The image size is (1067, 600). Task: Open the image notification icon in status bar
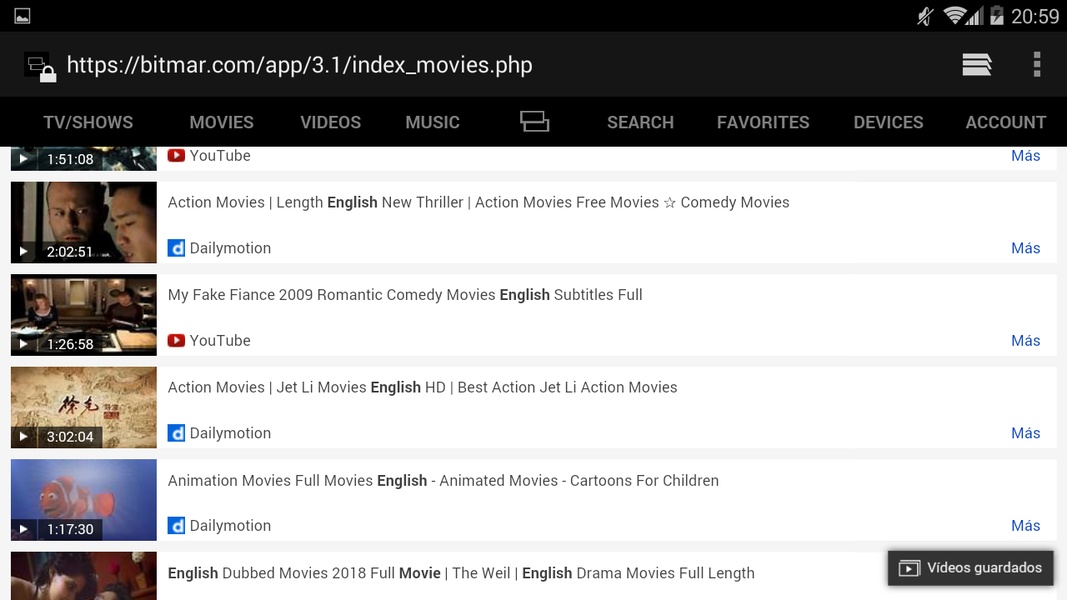[22, 16]
